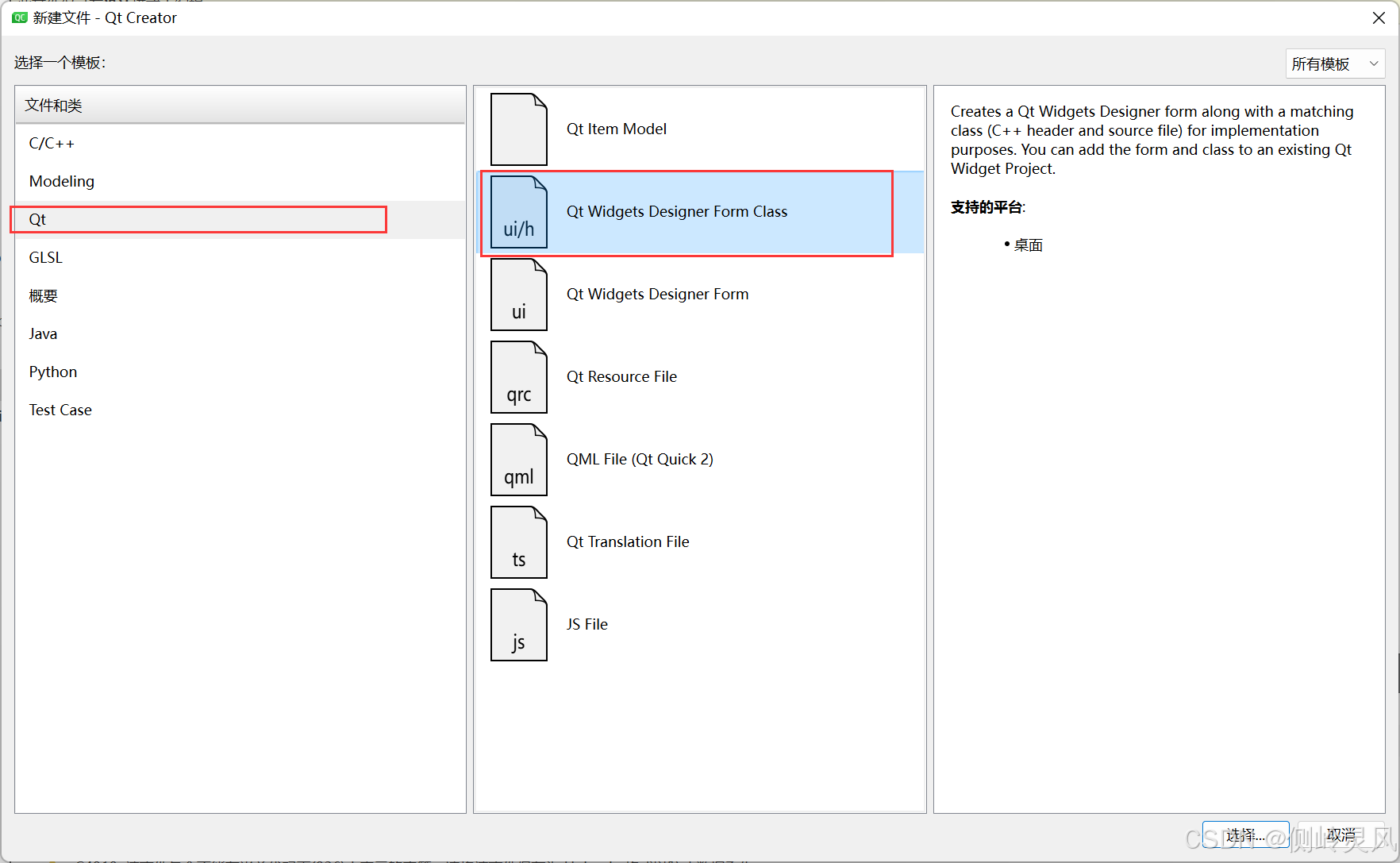Viewport: 1400px width, 863px height.
Task: Click the 取消 cancel button
Action: coord(1341,835)
